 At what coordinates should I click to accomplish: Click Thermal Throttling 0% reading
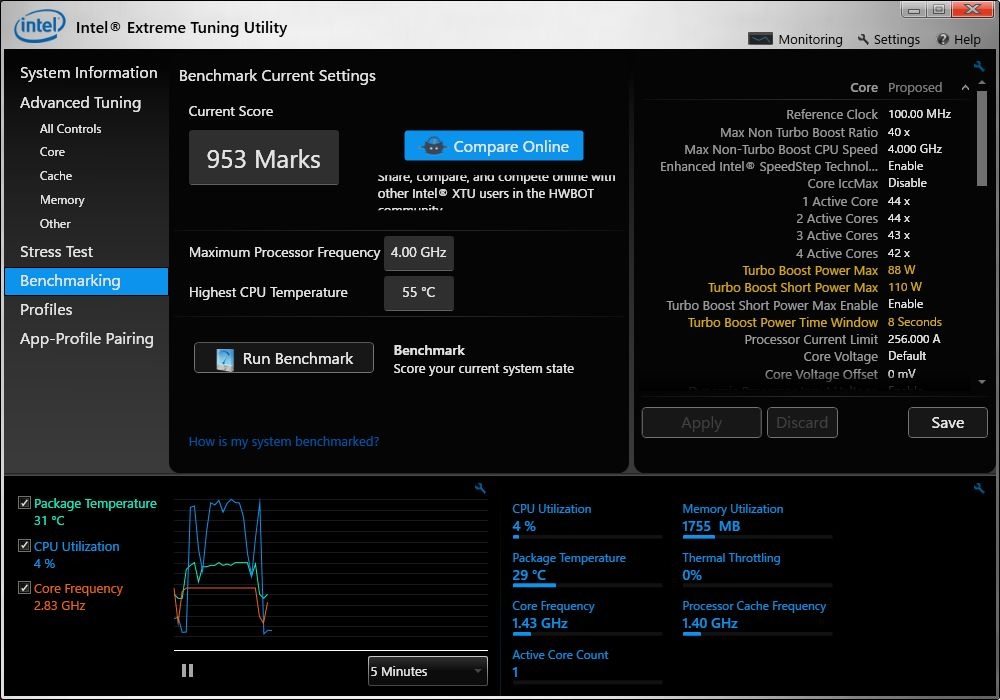(x=692, y=575)
